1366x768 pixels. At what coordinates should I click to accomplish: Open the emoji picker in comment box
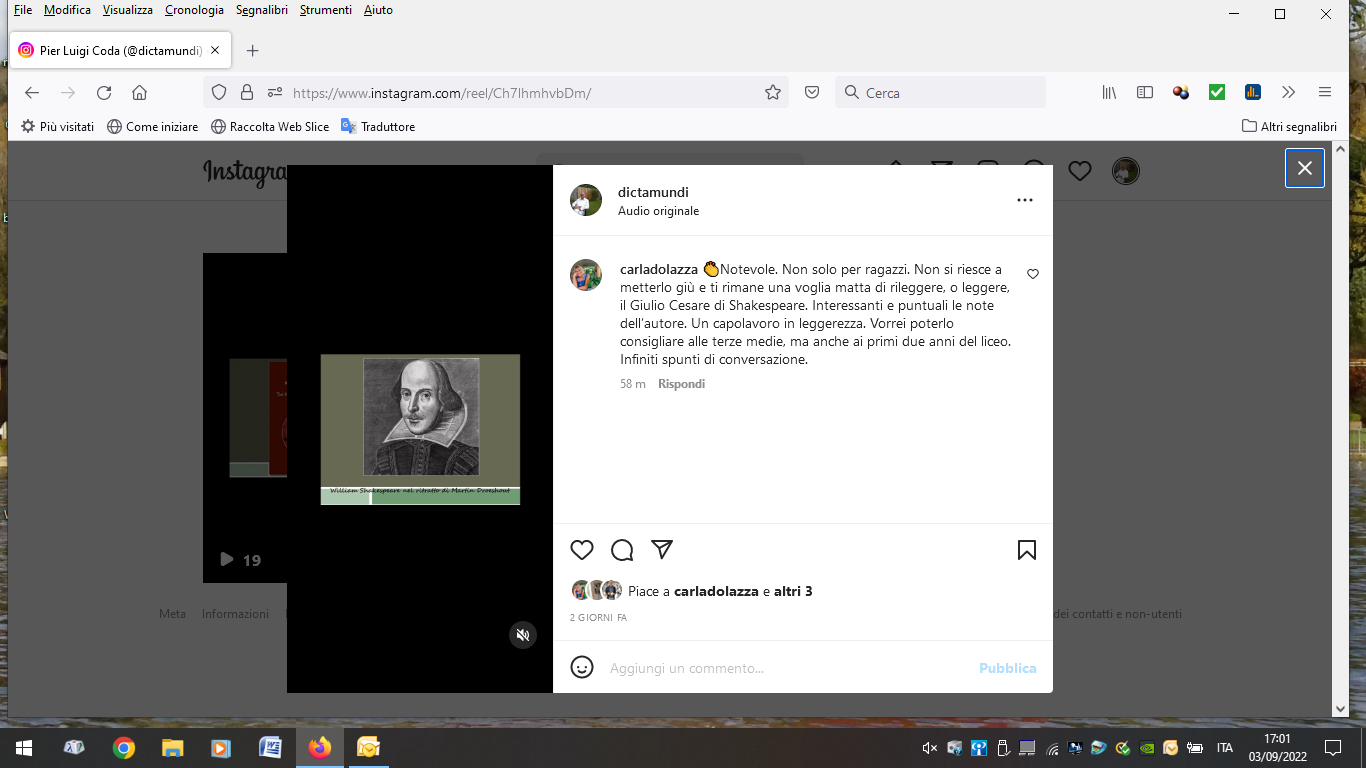coord(582,667)
